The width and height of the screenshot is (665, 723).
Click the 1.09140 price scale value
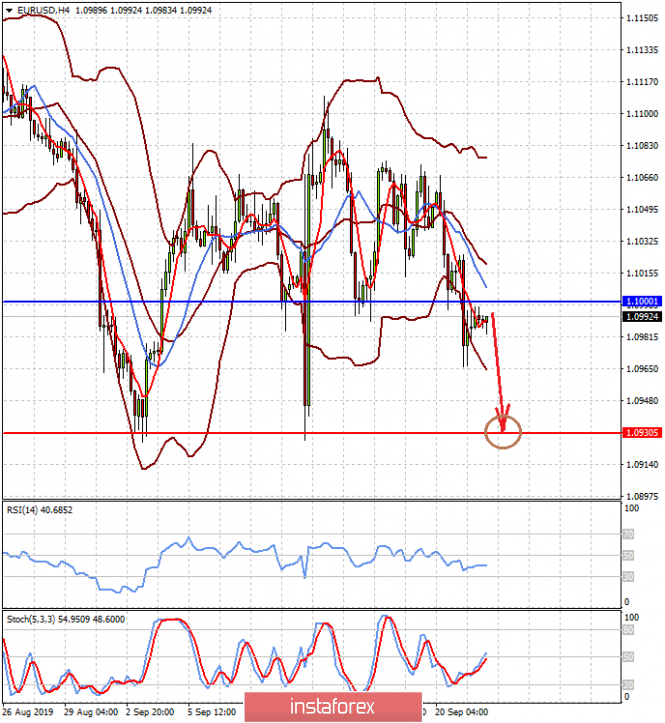point(642,464)
